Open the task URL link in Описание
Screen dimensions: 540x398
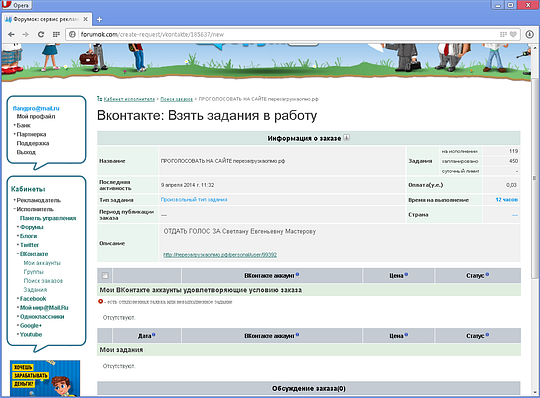(x=220, y=255)
